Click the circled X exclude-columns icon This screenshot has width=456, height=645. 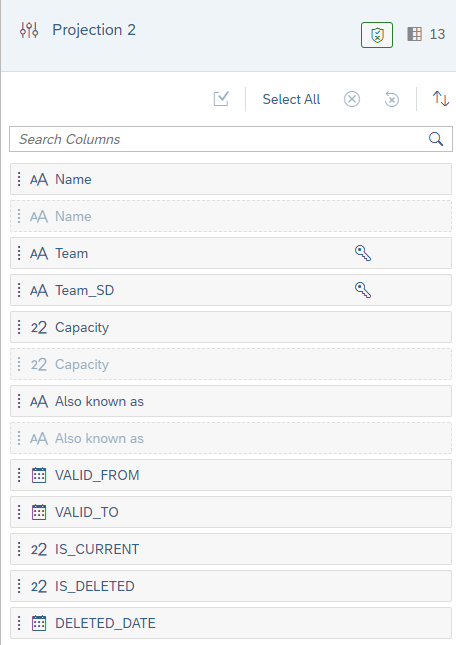point(352,99)
